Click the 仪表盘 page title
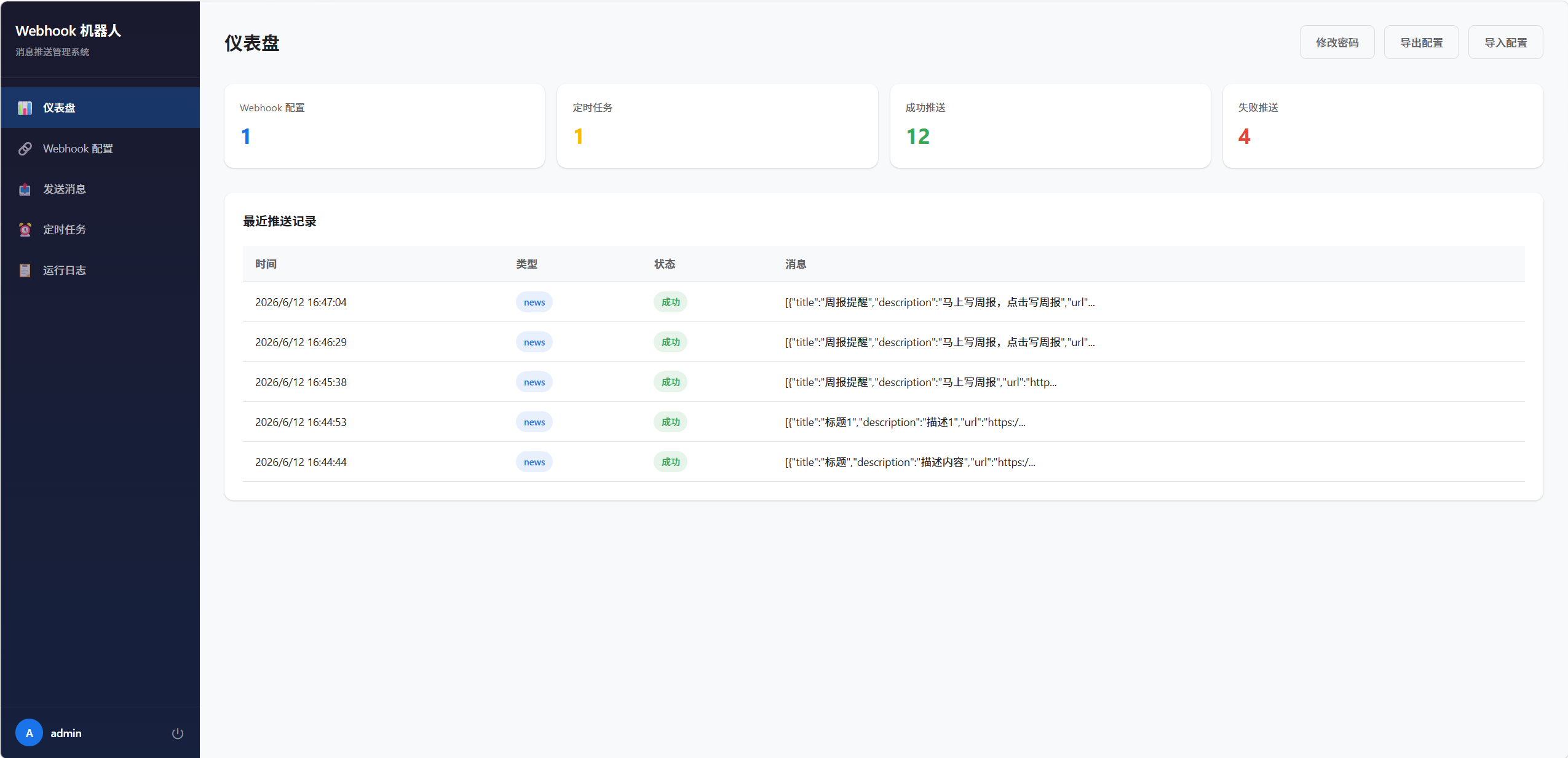Screen dimensions: 1568x758 (x=251, y=43)
